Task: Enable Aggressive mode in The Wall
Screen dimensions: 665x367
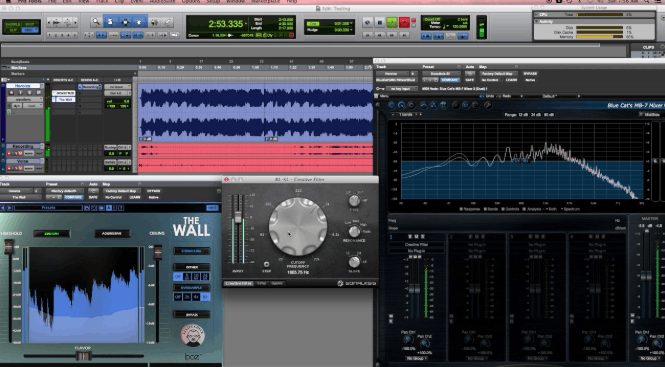Action: 112,233
